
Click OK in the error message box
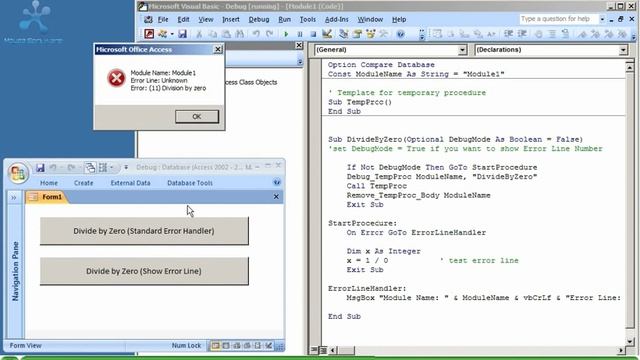click(x=197, y=116)
